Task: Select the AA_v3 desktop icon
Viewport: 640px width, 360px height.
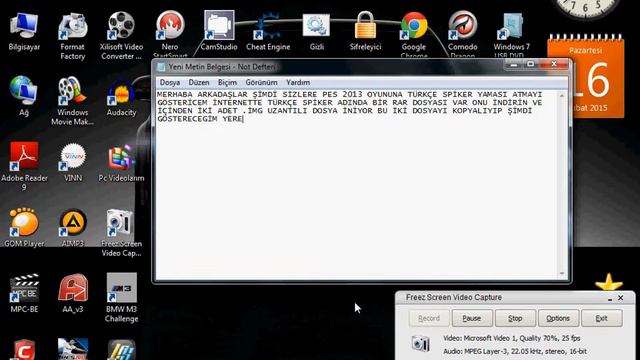Action: pyautogui.click(x=73, y=288)
